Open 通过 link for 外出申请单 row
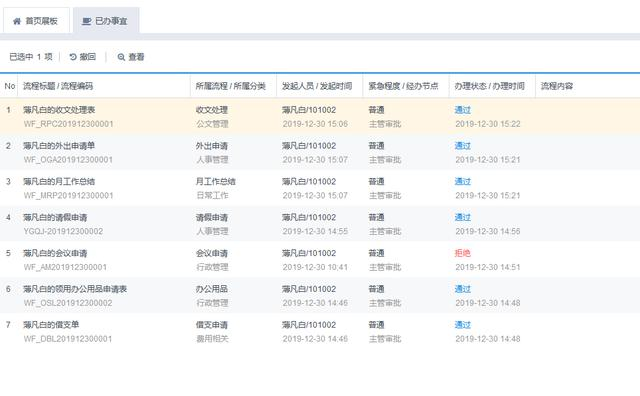 coord(462,146)
